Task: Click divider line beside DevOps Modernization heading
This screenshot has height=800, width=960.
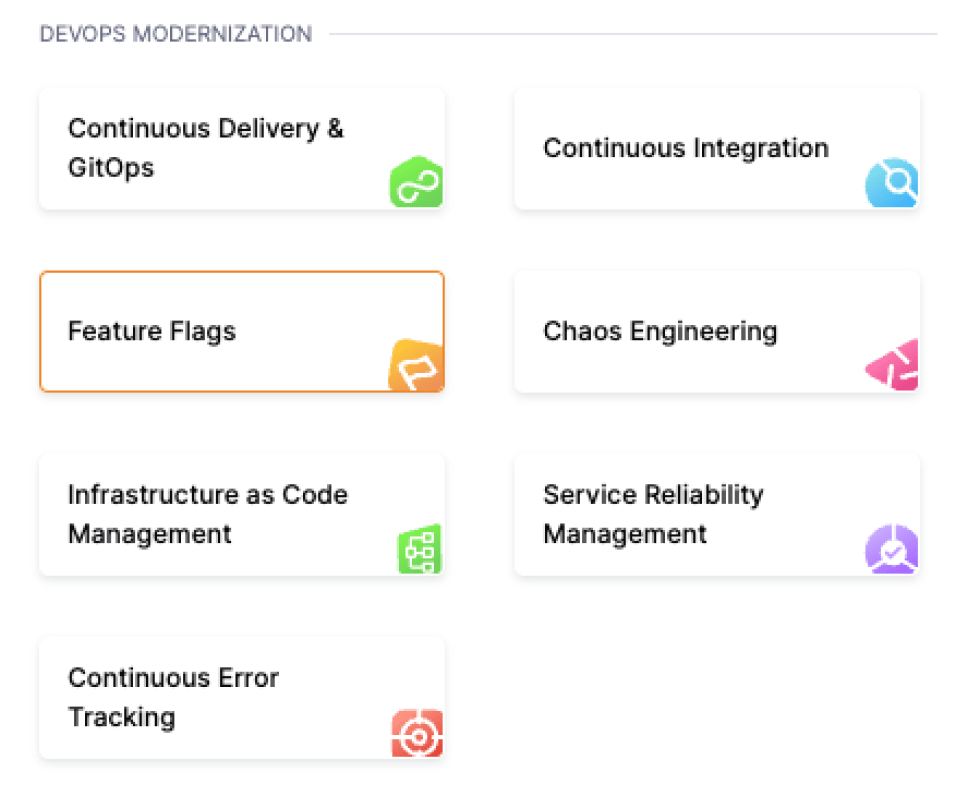Action: [x=633, y=34]
